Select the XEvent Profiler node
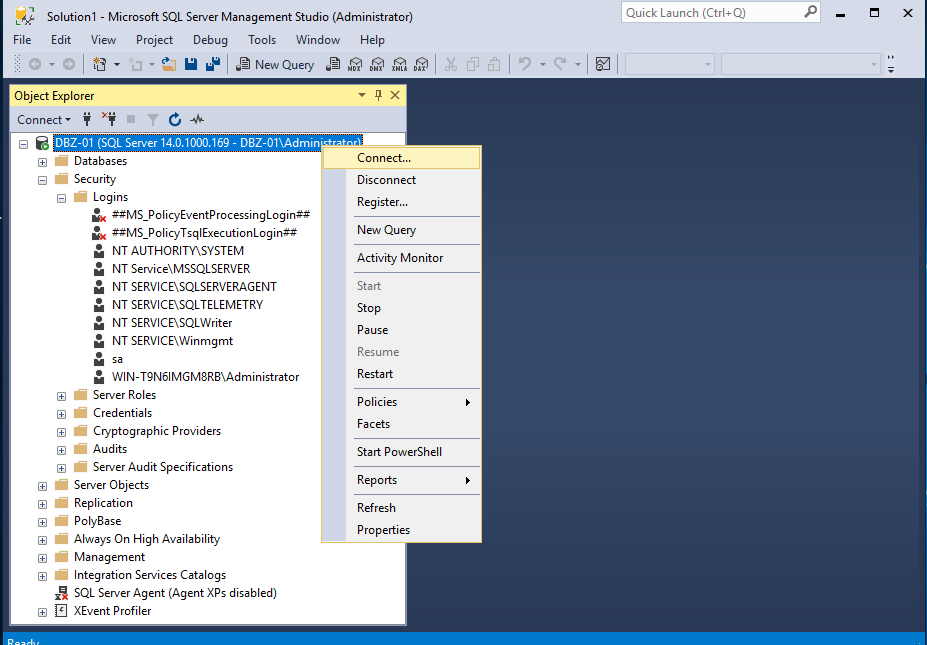The width and height of the screenshot is (927, 645). pyautogui.click(x=112, y=611)
